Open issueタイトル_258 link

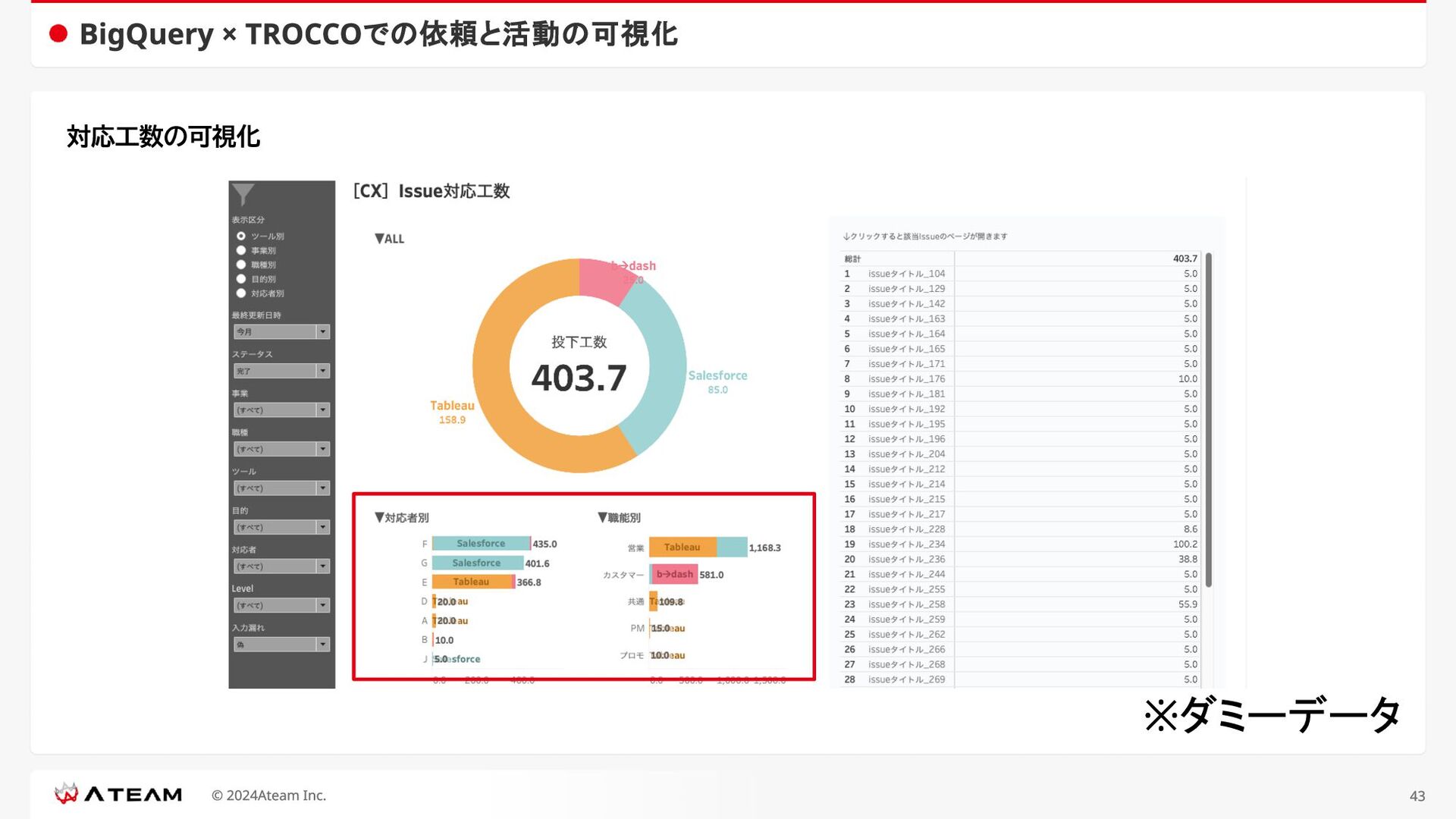pyautogui.click(x=906, y=604)
